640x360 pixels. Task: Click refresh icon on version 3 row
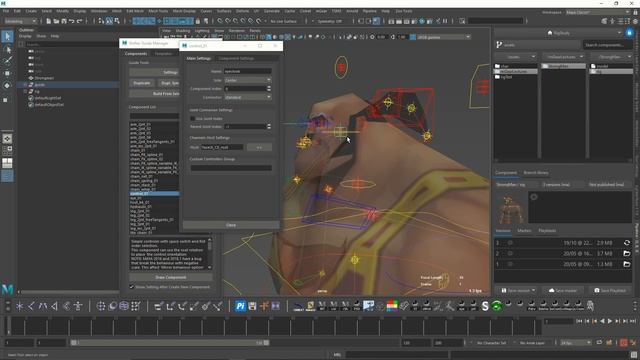[627, 243]
